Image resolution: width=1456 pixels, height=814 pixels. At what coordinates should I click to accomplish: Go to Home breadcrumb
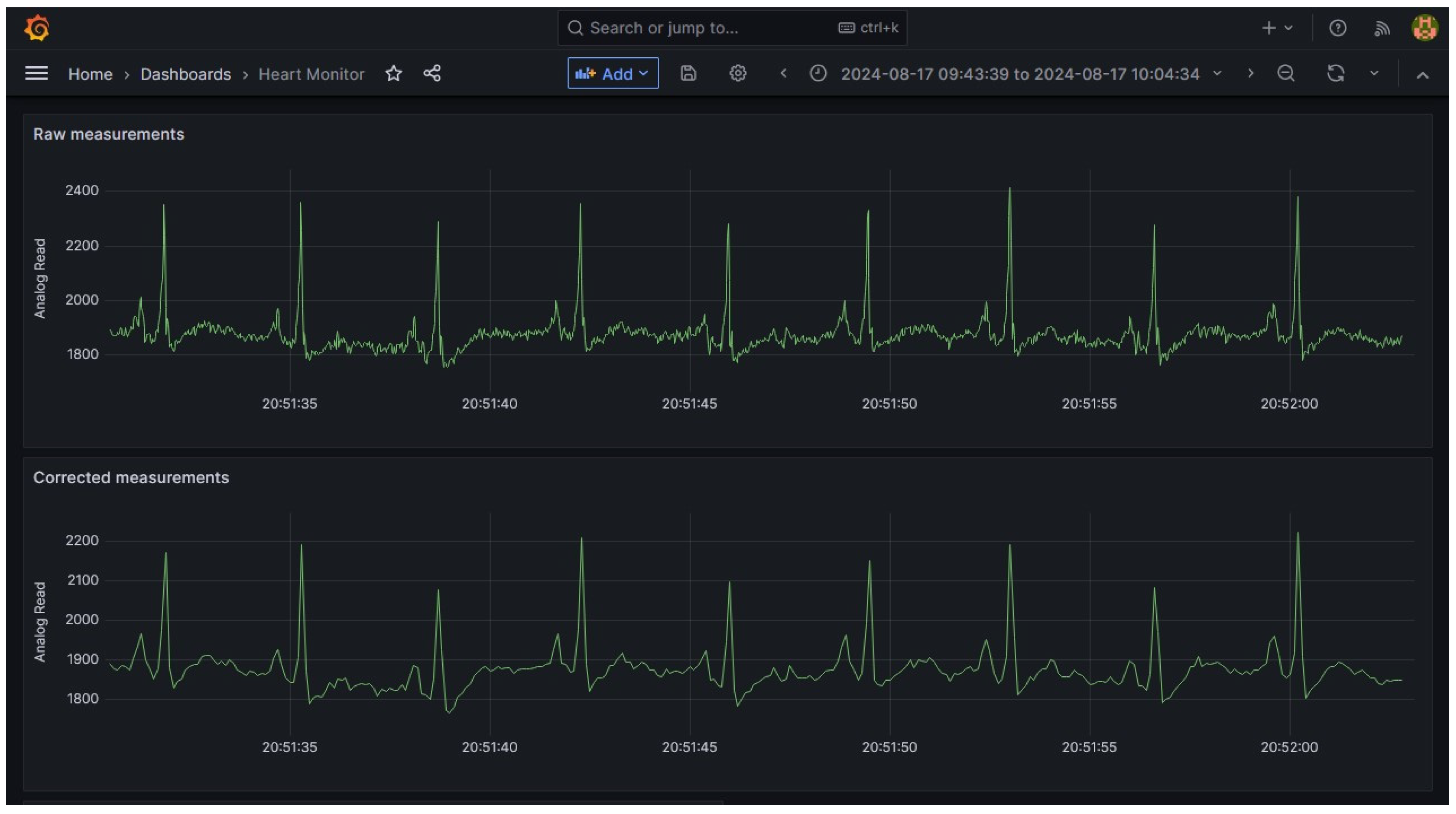point(91,74)
